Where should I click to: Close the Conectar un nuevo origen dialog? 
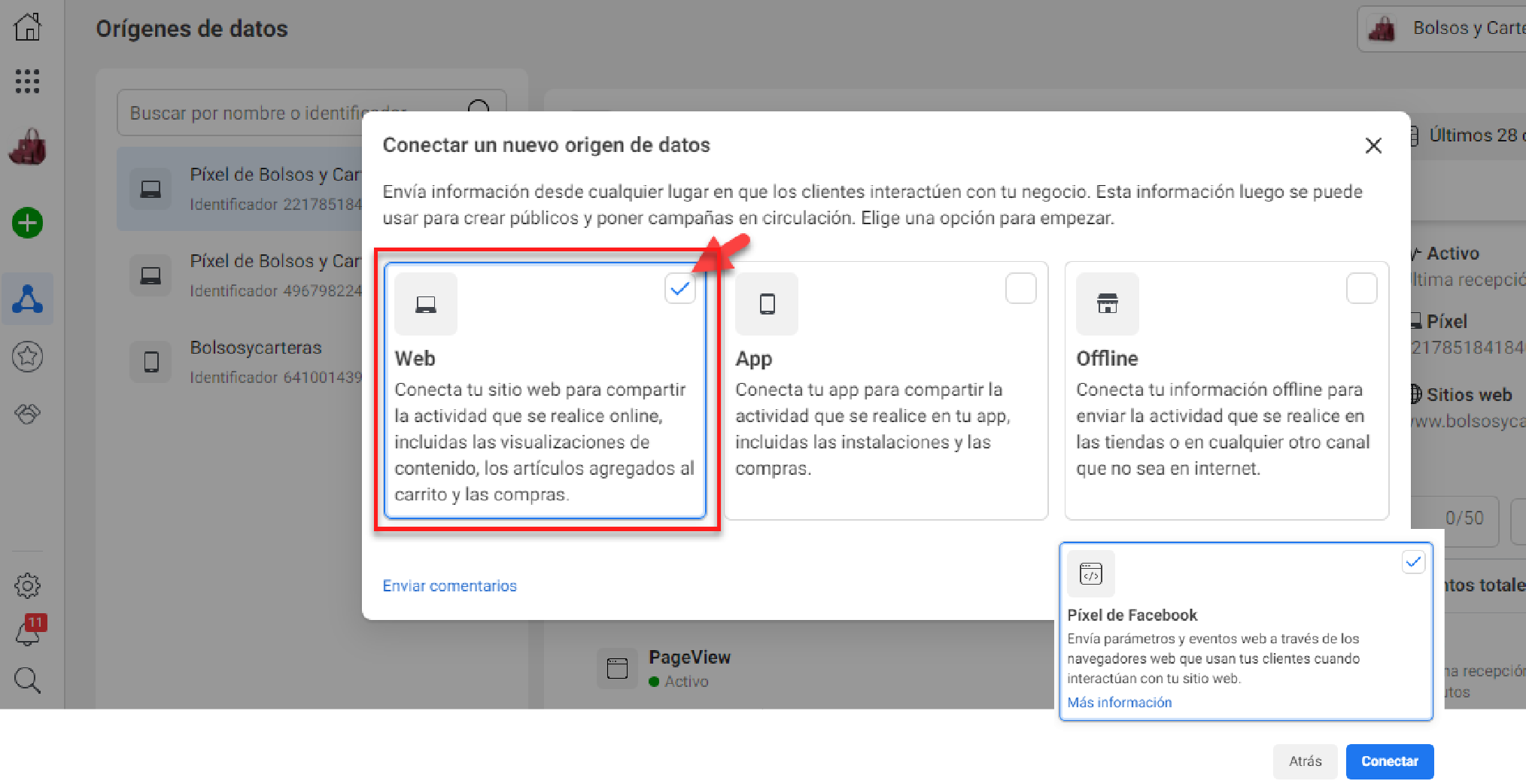point(1373,145)
